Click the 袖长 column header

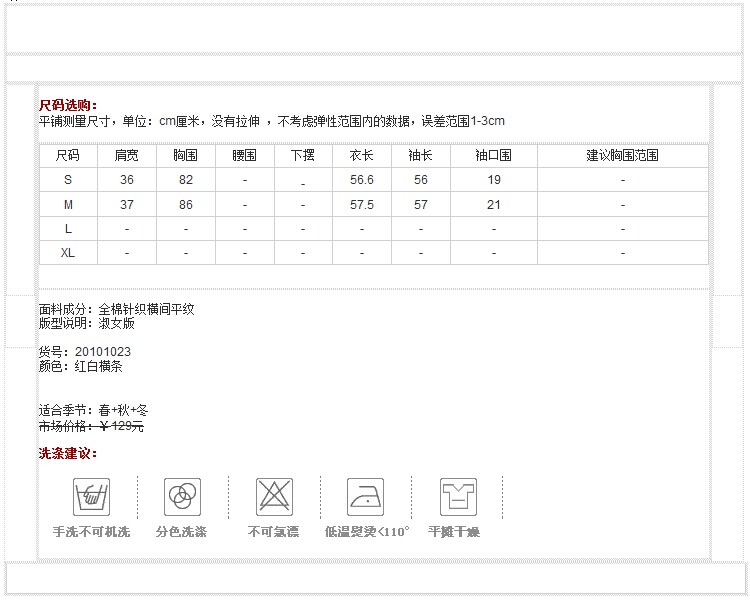click(420, 155)
